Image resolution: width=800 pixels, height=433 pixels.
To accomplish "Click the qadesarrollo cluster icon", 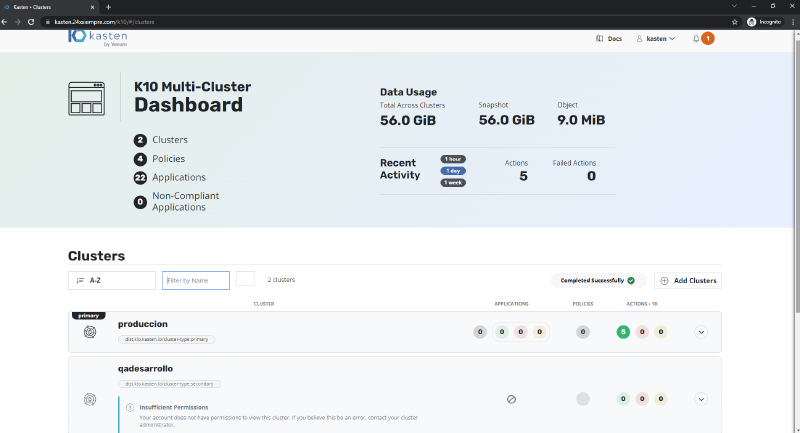I will (90, 399).
